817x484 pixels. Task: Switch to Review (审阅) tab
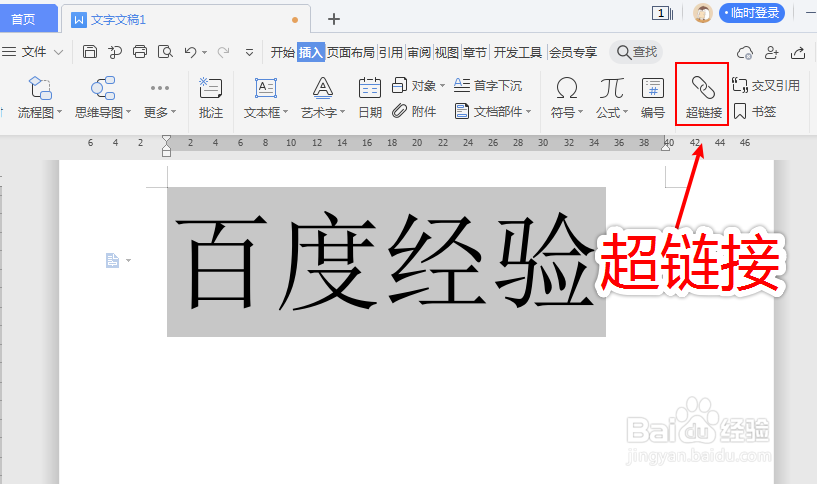click(418, 52)
